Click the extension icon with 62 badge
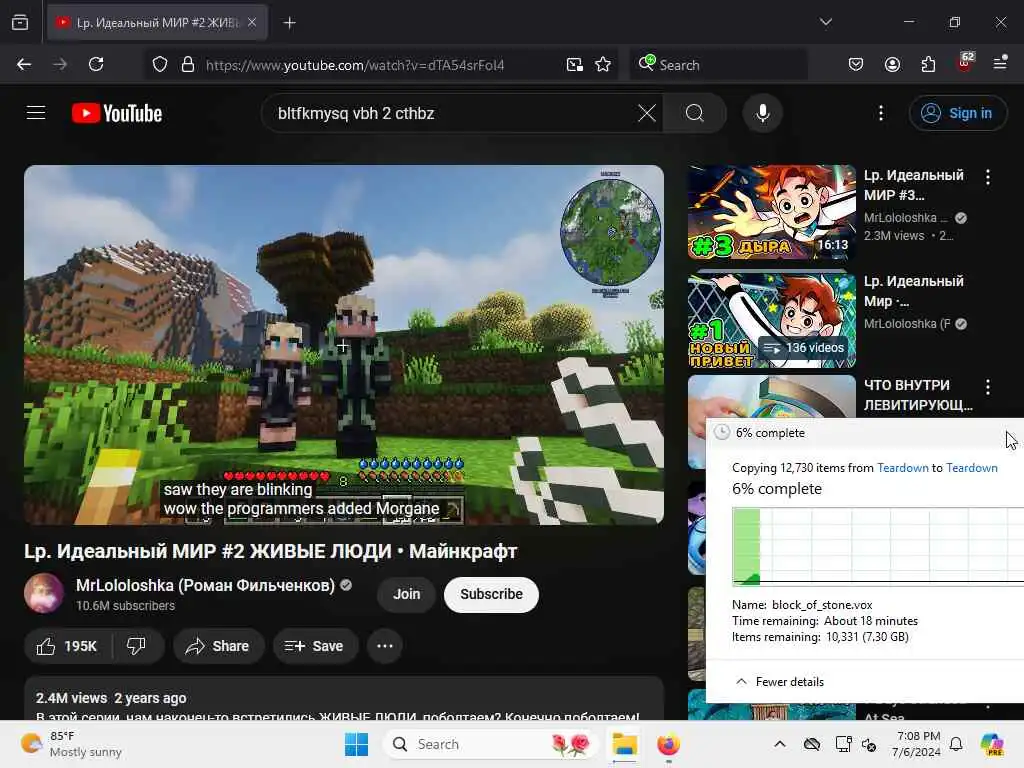 (965, 63)
